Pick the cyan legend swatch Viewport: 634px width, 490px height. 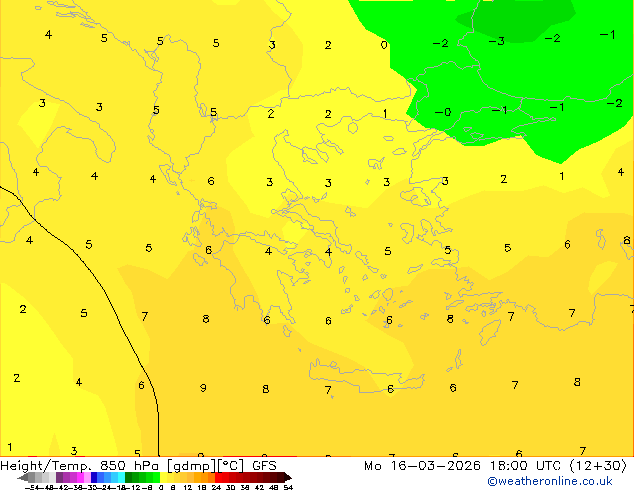pyautogui.click(x=121, y=477)
